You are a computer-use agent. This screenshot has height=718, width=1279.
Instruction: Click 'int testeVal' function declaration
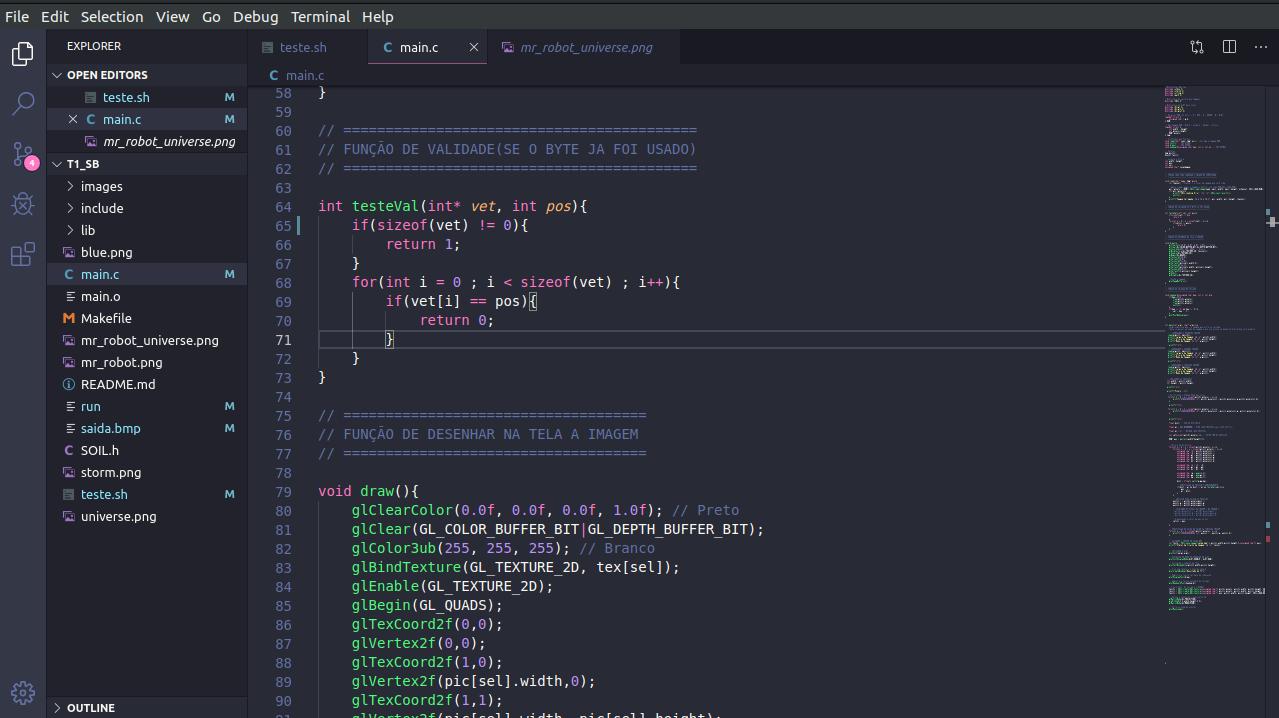click(x=453, y=206)
